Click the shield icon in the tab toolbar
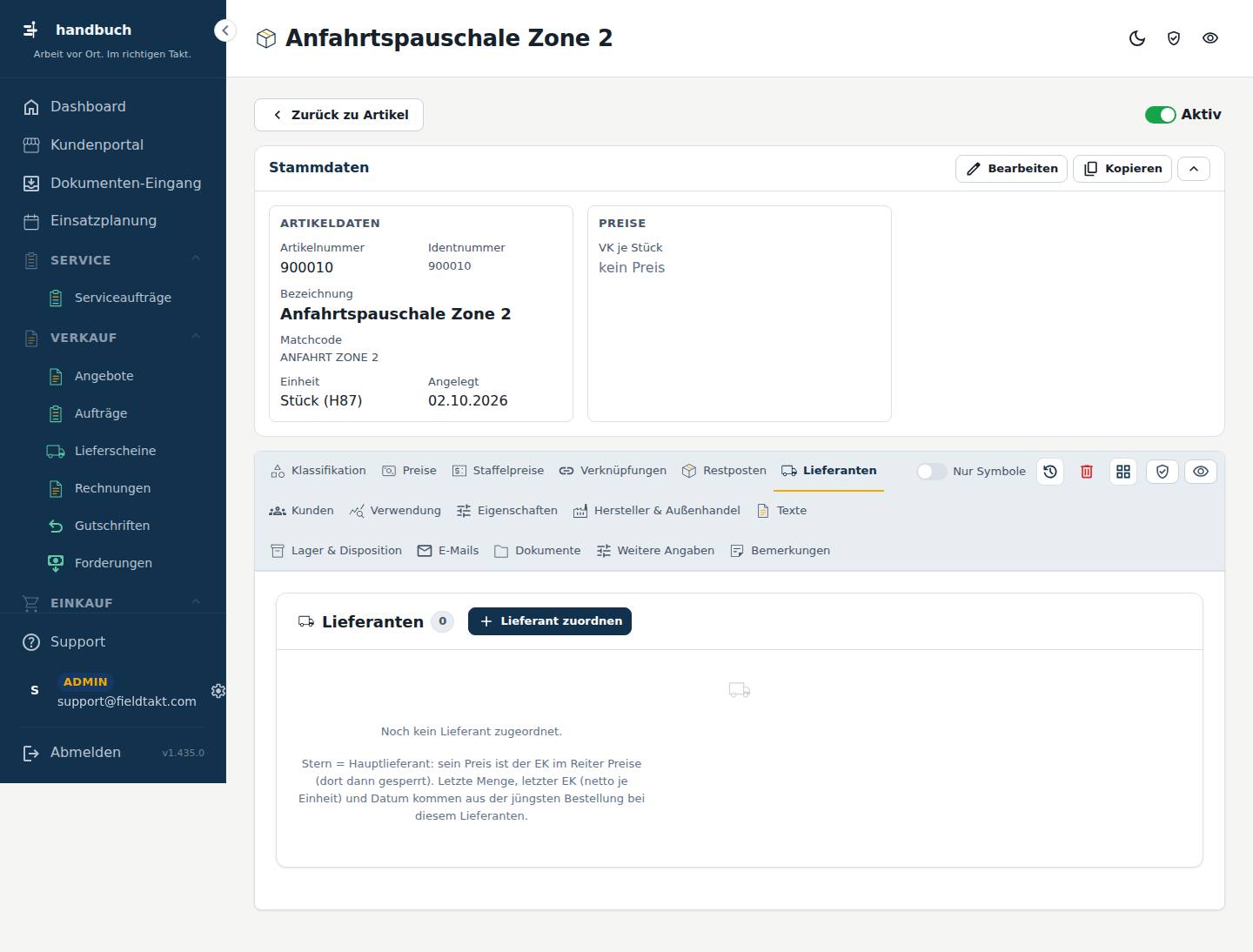1253x952 pixels. 1163,472
